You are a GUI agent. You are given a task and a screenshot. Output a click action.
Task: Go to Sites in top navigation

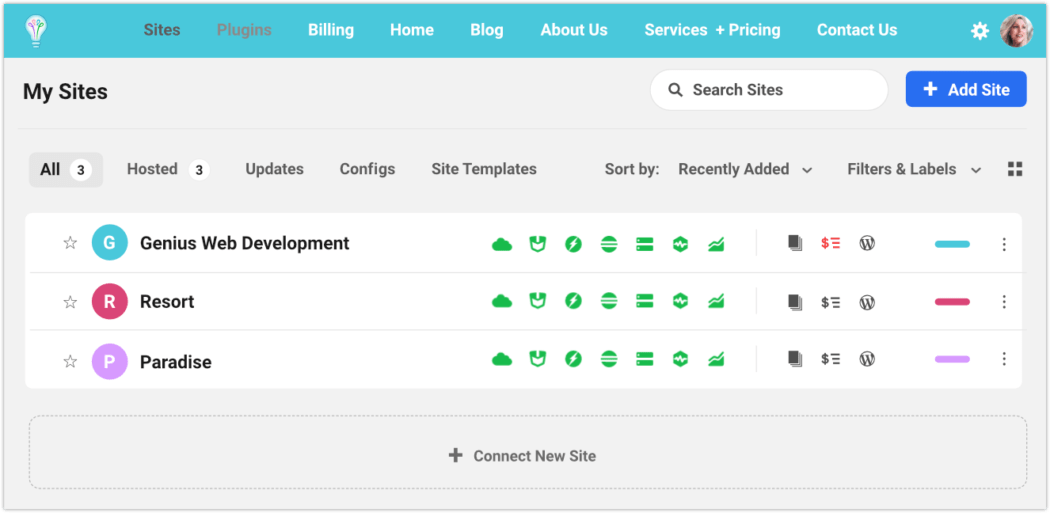162,30
